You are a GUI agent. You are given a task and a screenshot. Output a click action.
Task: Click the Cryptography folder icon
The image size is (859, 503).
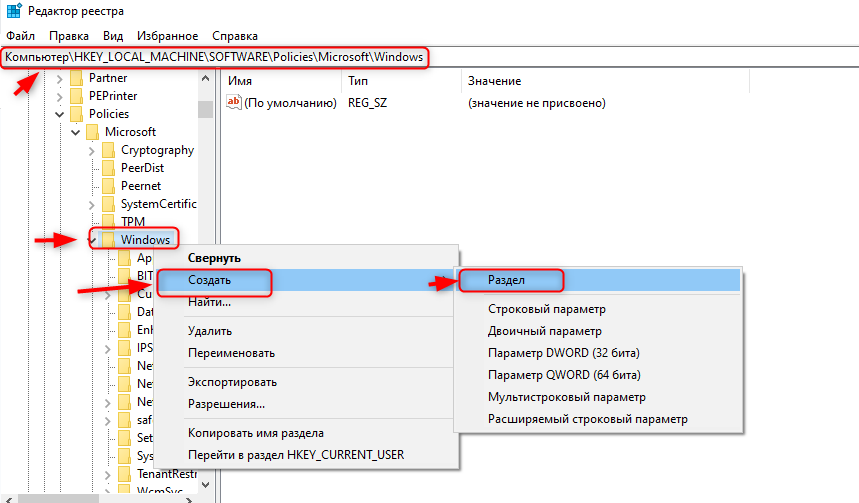point(108,150)
